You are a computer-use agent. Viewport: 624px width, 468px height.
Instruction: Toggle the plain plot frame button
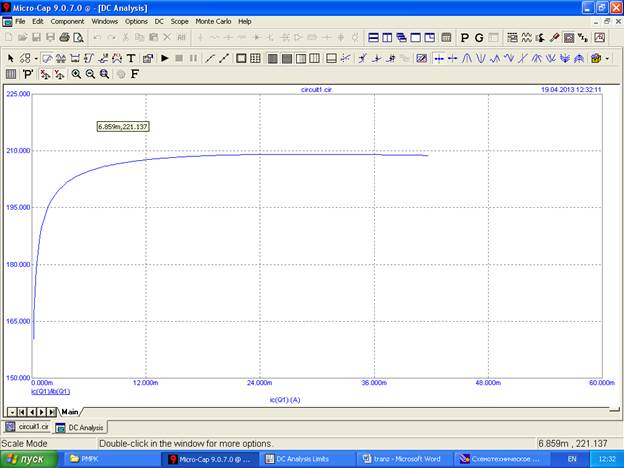click(241, 58)
